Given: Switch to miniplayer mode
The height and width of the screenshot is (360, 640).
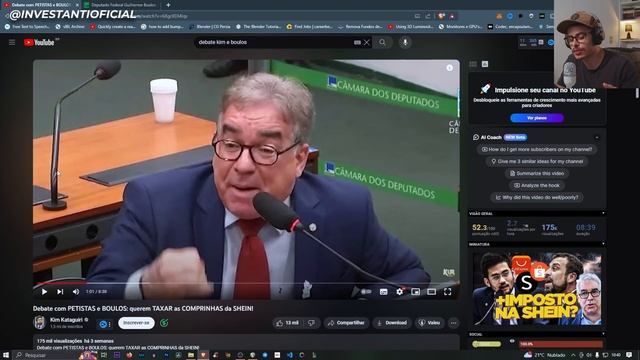Looking at the screenshot, I should tap(416, 291).
